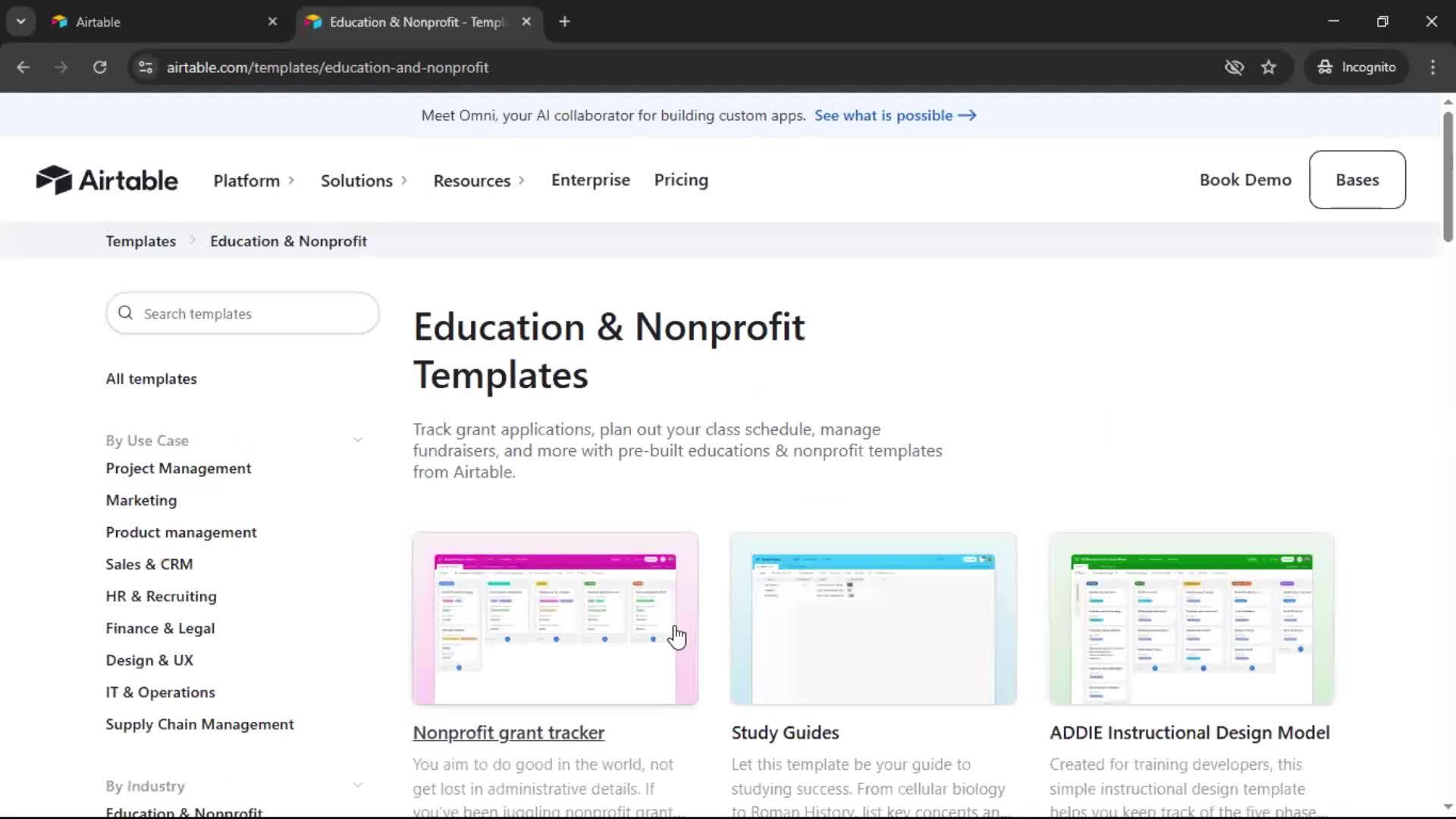Select Design & UX category
The width and height of the screenshot is (1456, 819).
tap(149, 660)
